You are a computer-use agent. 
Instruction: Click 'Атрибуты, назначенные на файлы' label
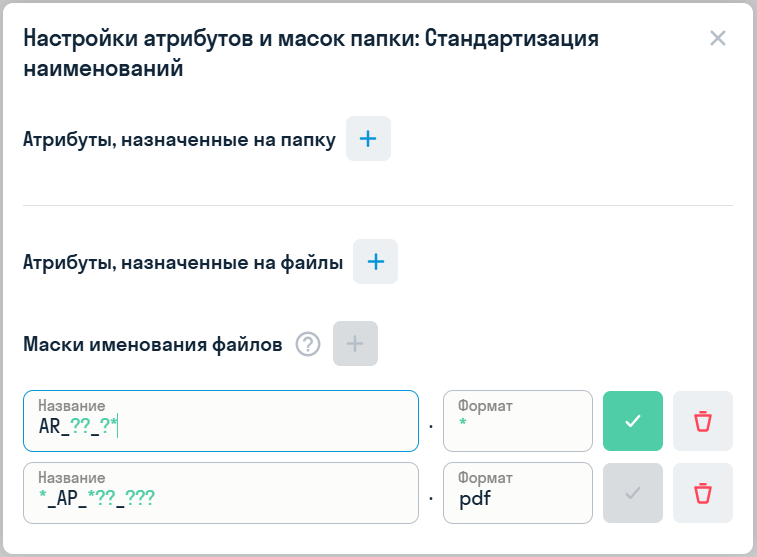183,263
